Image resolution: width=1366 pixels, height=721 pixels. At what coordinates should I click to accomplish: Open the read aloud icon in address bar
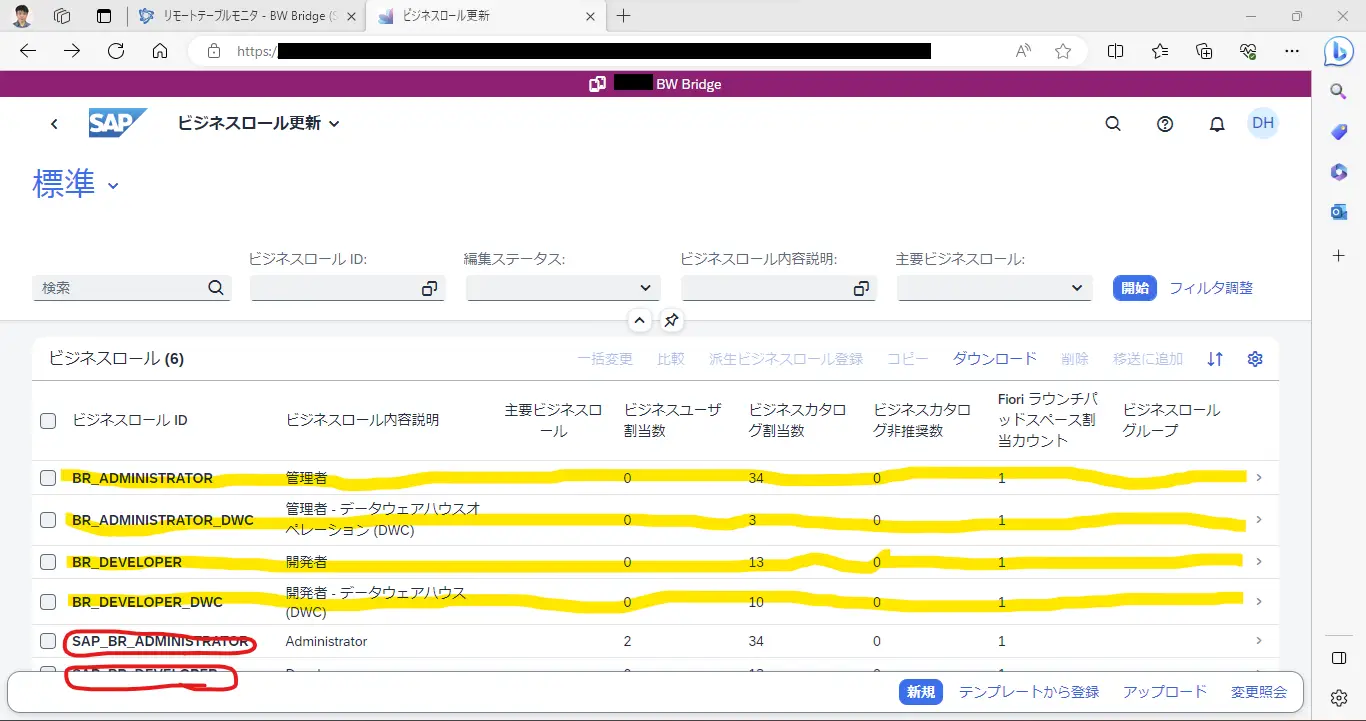click(1024, 51)
